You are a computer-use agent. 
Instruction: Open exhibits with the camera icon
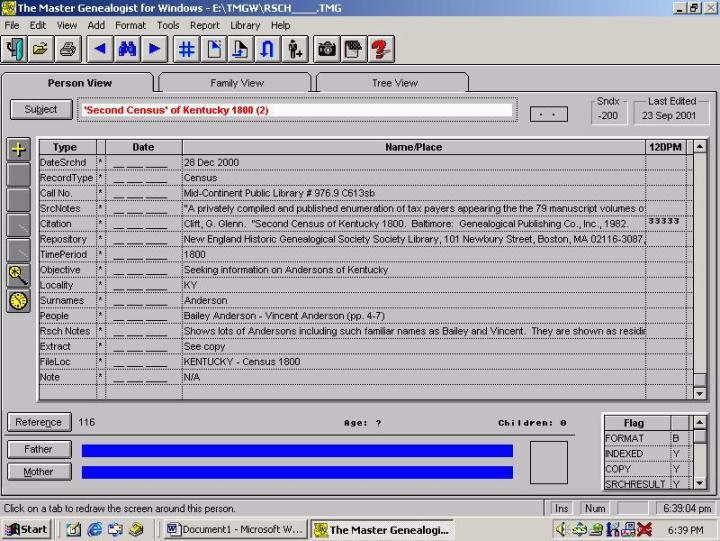pos(327,49)
